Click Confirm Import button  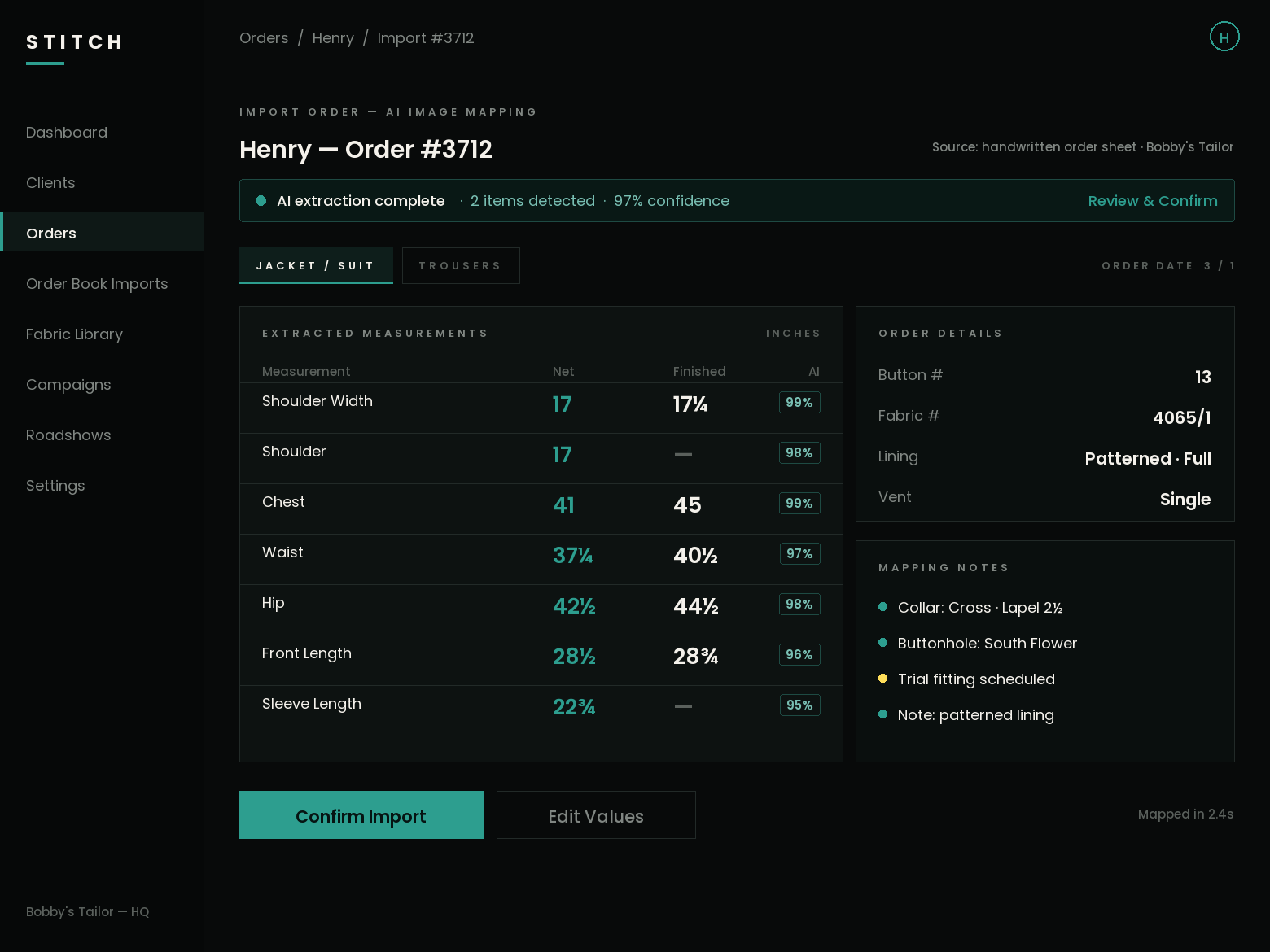[361, 815]
